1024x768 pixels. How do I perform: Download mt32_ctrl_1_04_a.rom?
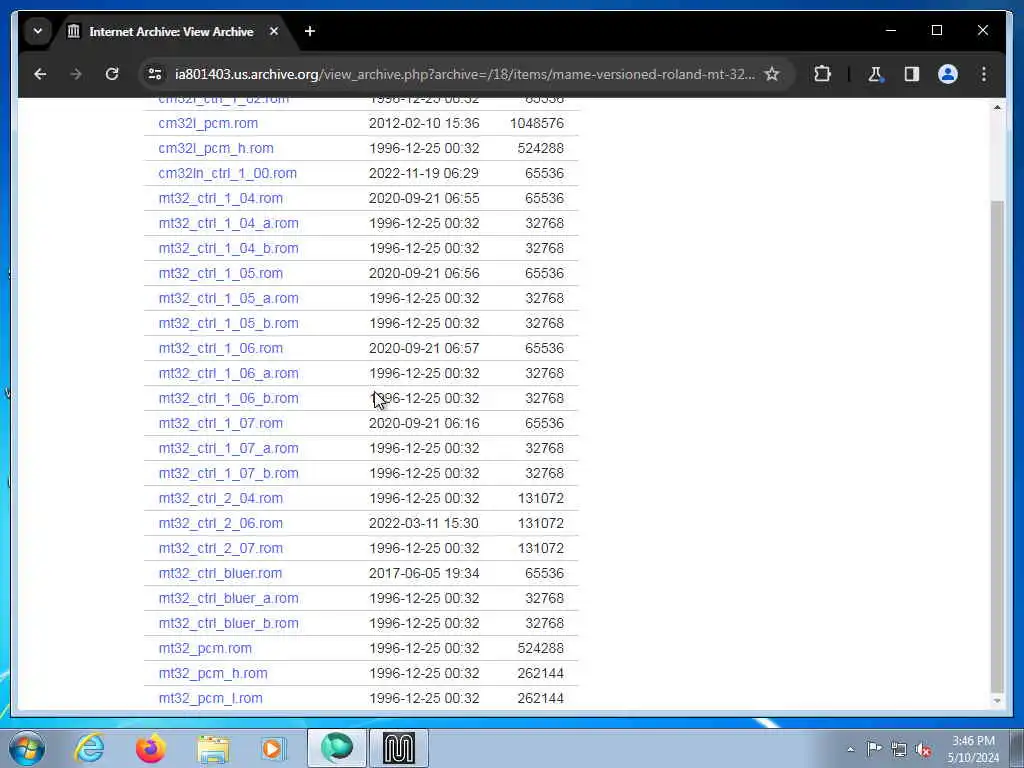pyautogui.click(x=229, y=223)
